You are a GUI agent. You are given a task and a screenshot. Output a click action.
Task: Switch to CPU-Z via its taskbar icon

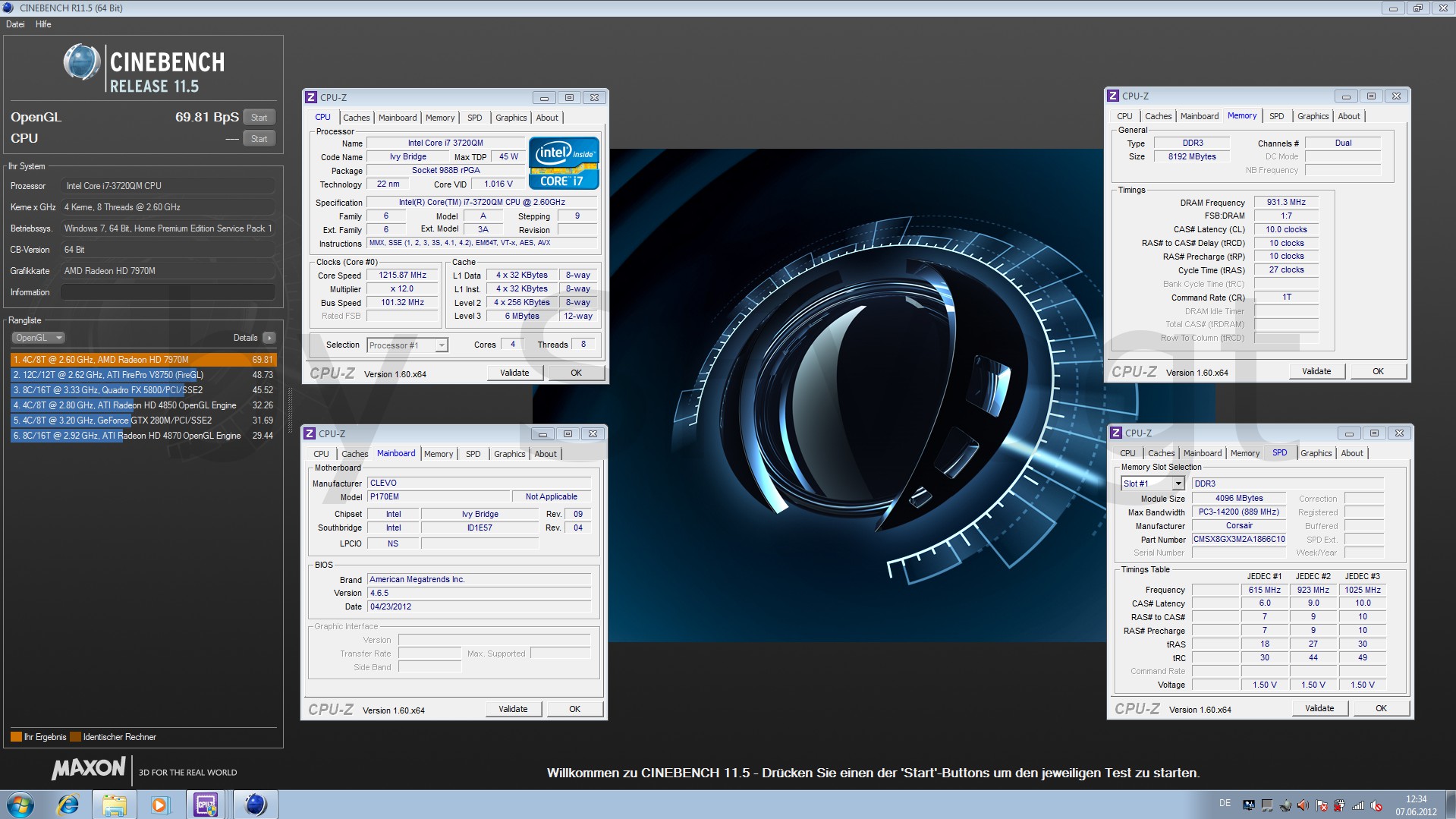(x=206, y=805)
